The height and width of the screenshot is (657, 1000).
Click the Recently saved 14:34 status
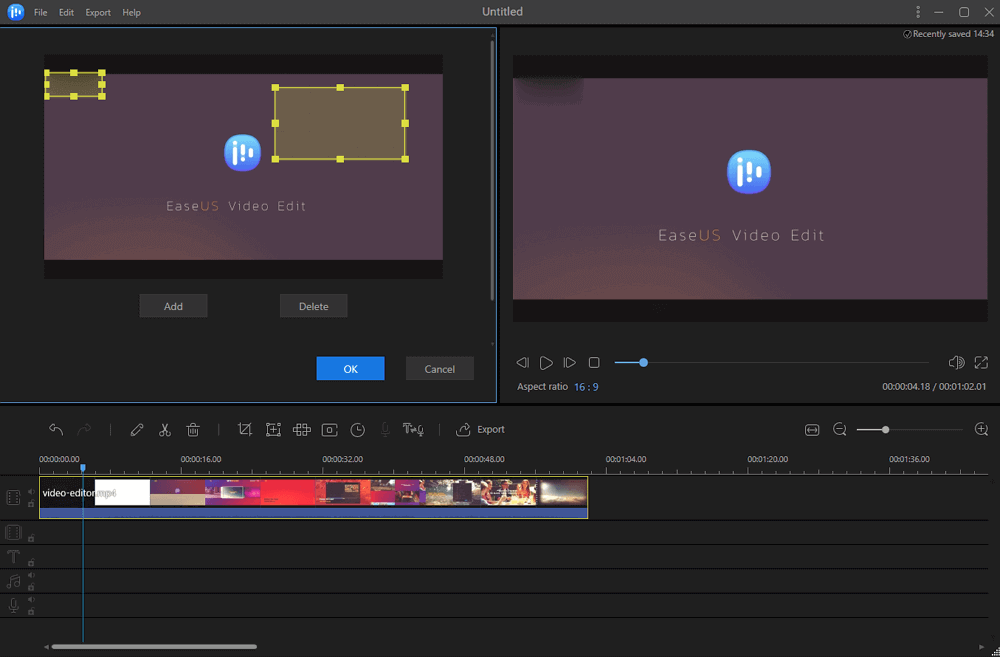pyautogui.click(x=948, y=34)
